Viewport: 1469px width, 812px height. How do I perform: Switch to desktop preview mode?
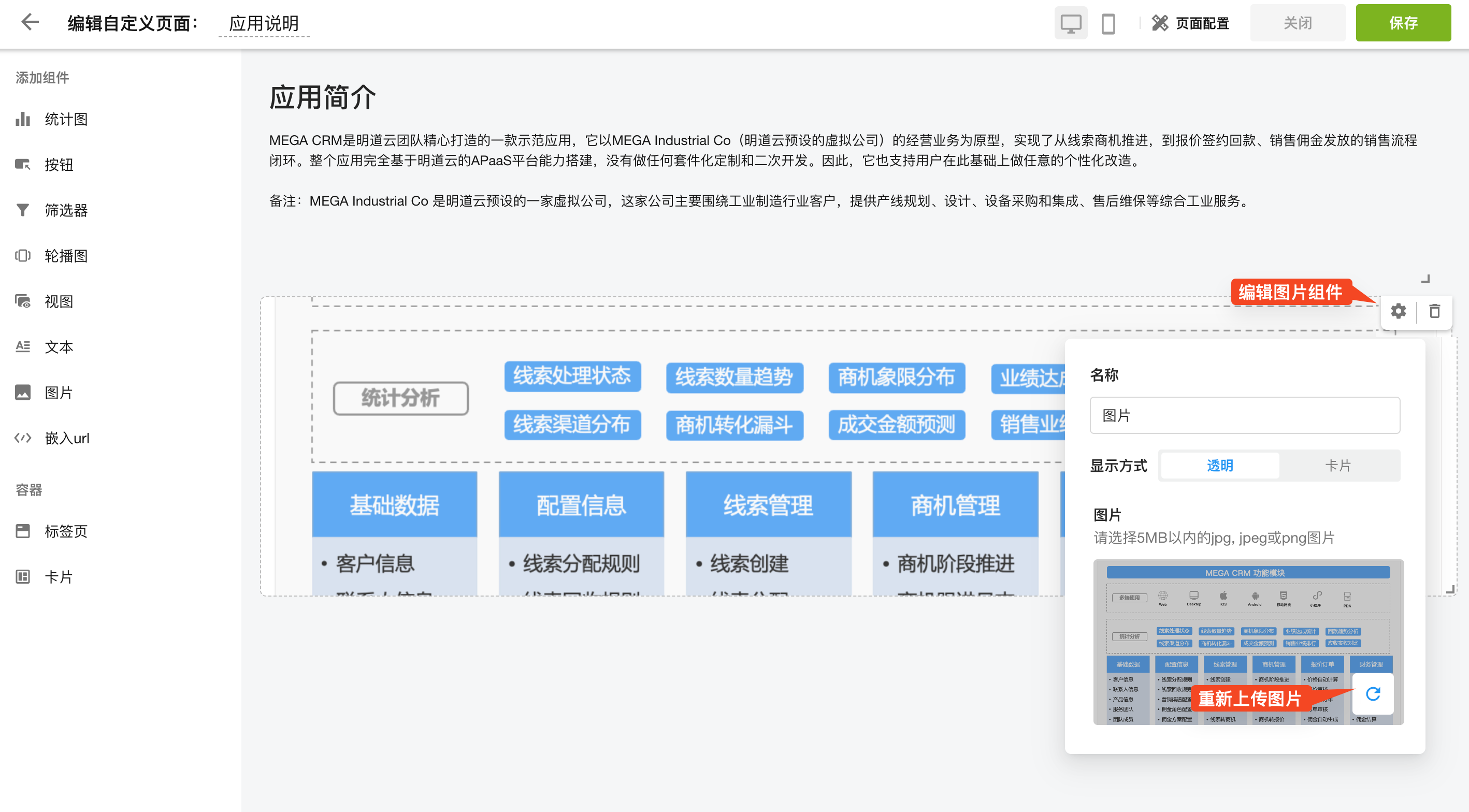coord(1070,23)
